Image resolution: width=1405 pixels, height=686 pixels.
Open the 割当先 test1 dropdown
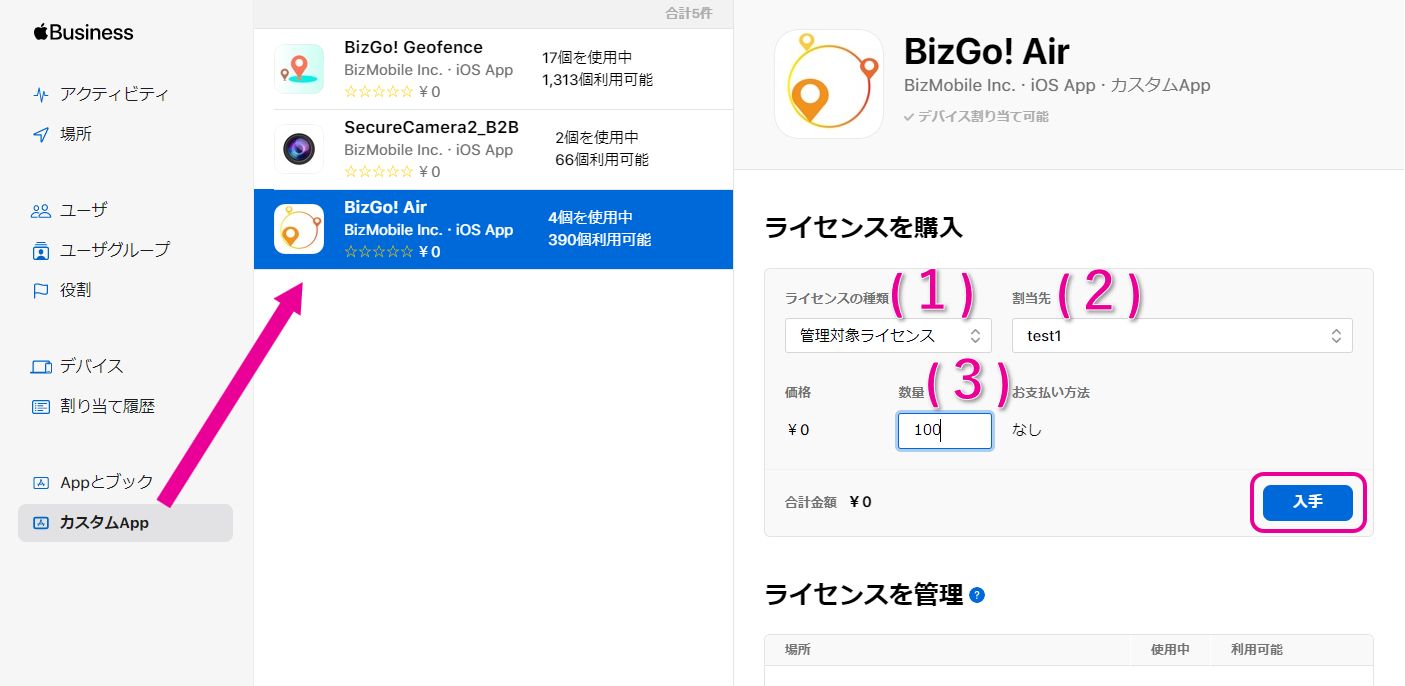point(1181,336)
